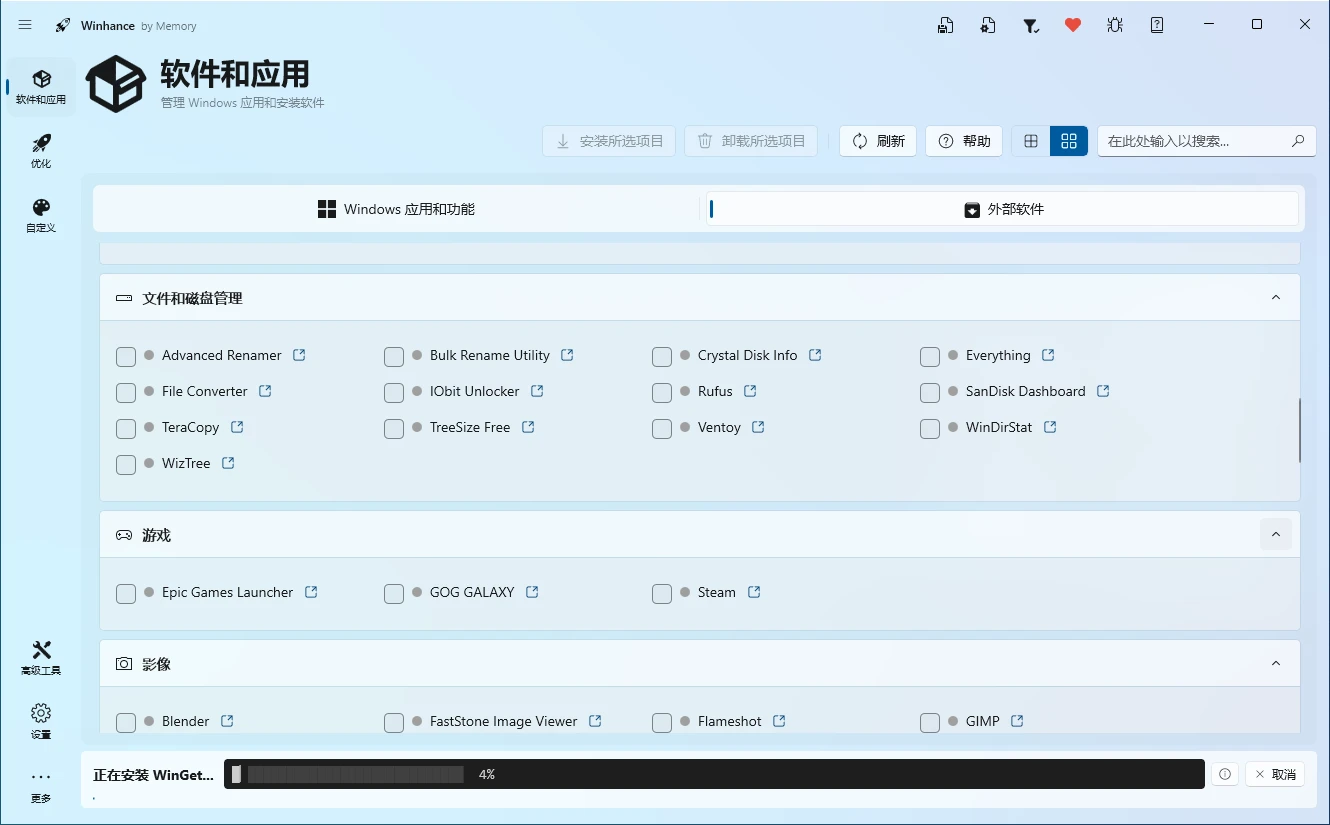Cancel the WinGet installation progress
This screenshot has height=825, width=1330.
click(1274, 773)
